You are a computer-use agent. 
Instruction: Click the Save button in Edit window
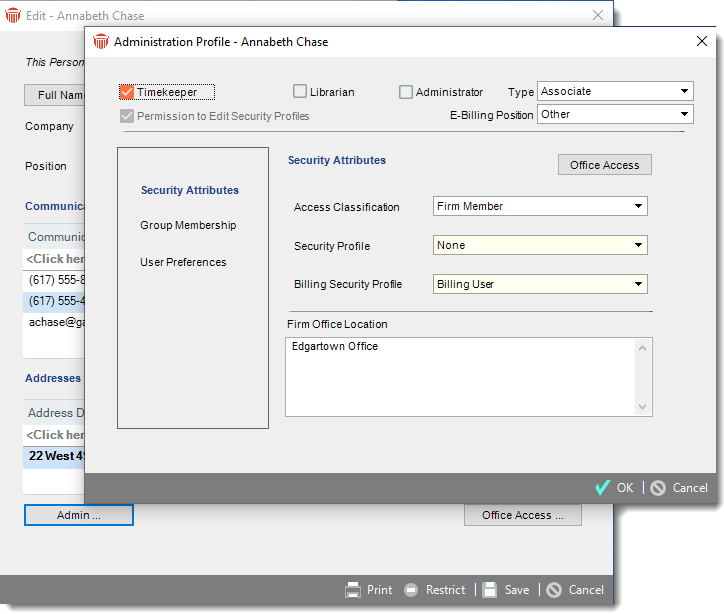point(506,590)
